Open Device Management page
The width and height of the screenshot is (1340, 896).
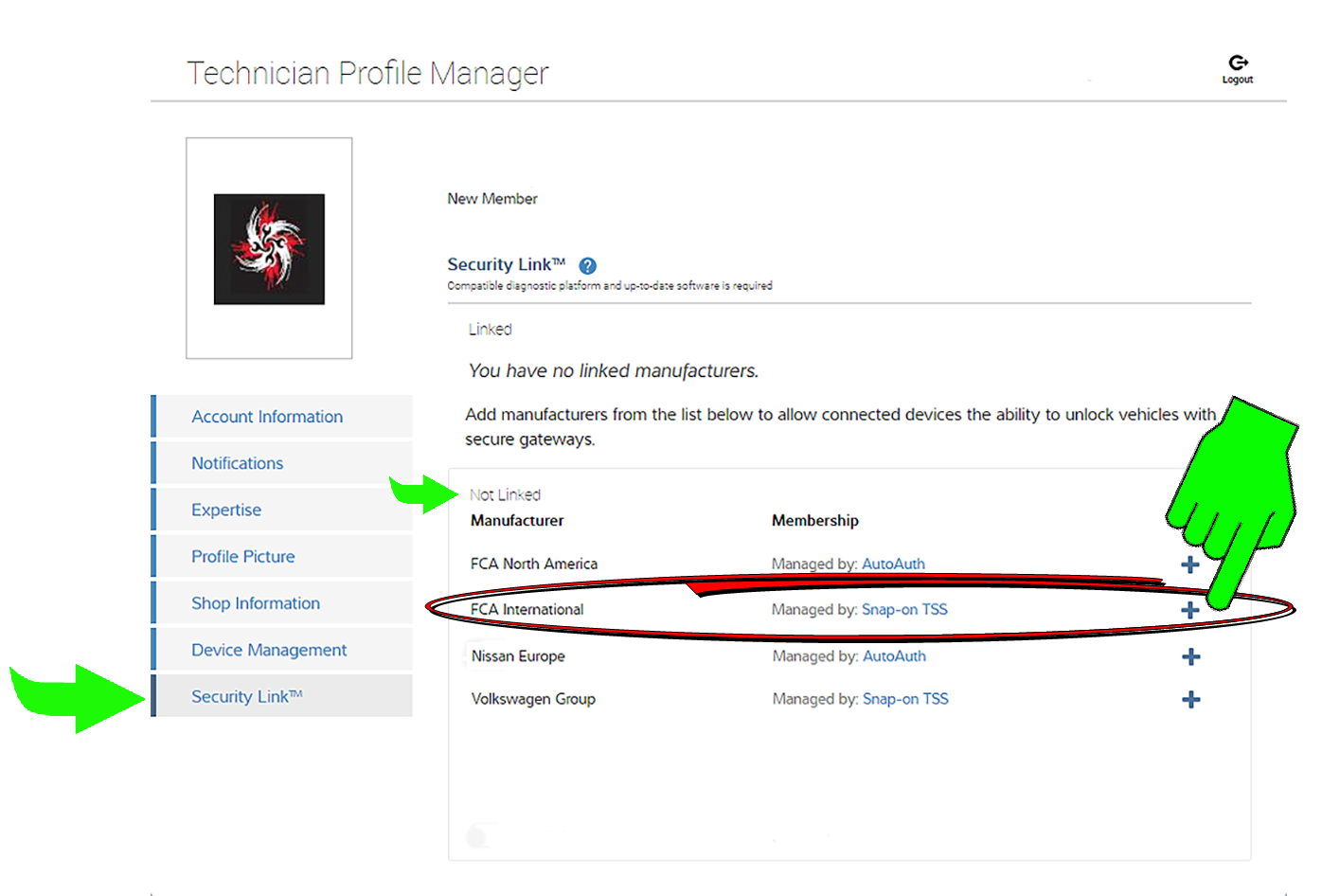(x=269, y=650)
